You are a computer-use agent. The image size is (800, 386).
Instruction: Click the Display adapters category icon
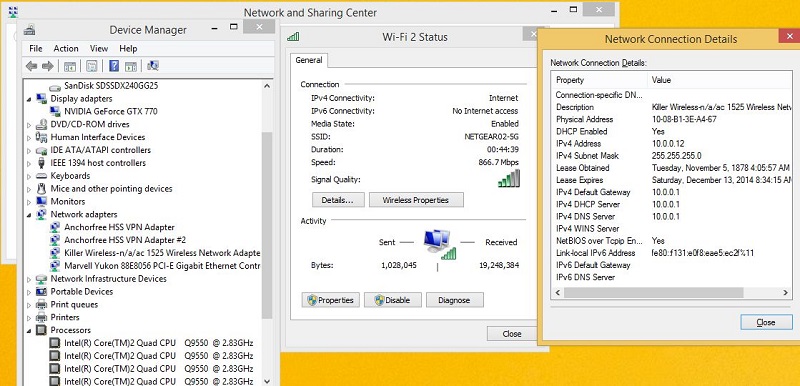point(42,98)
